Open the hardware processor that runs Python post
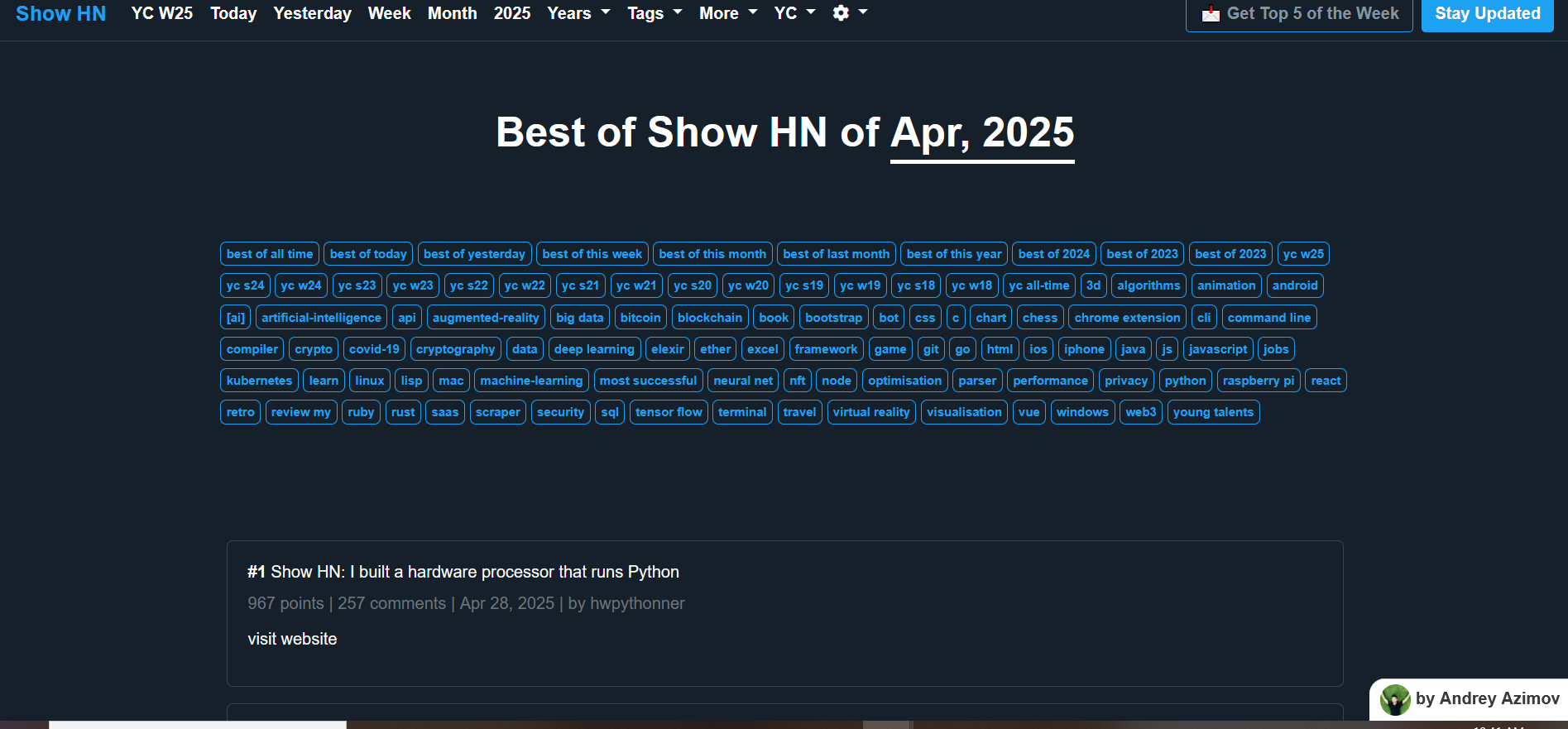This screenshot has width=1568, height=729. coord(475,572)
